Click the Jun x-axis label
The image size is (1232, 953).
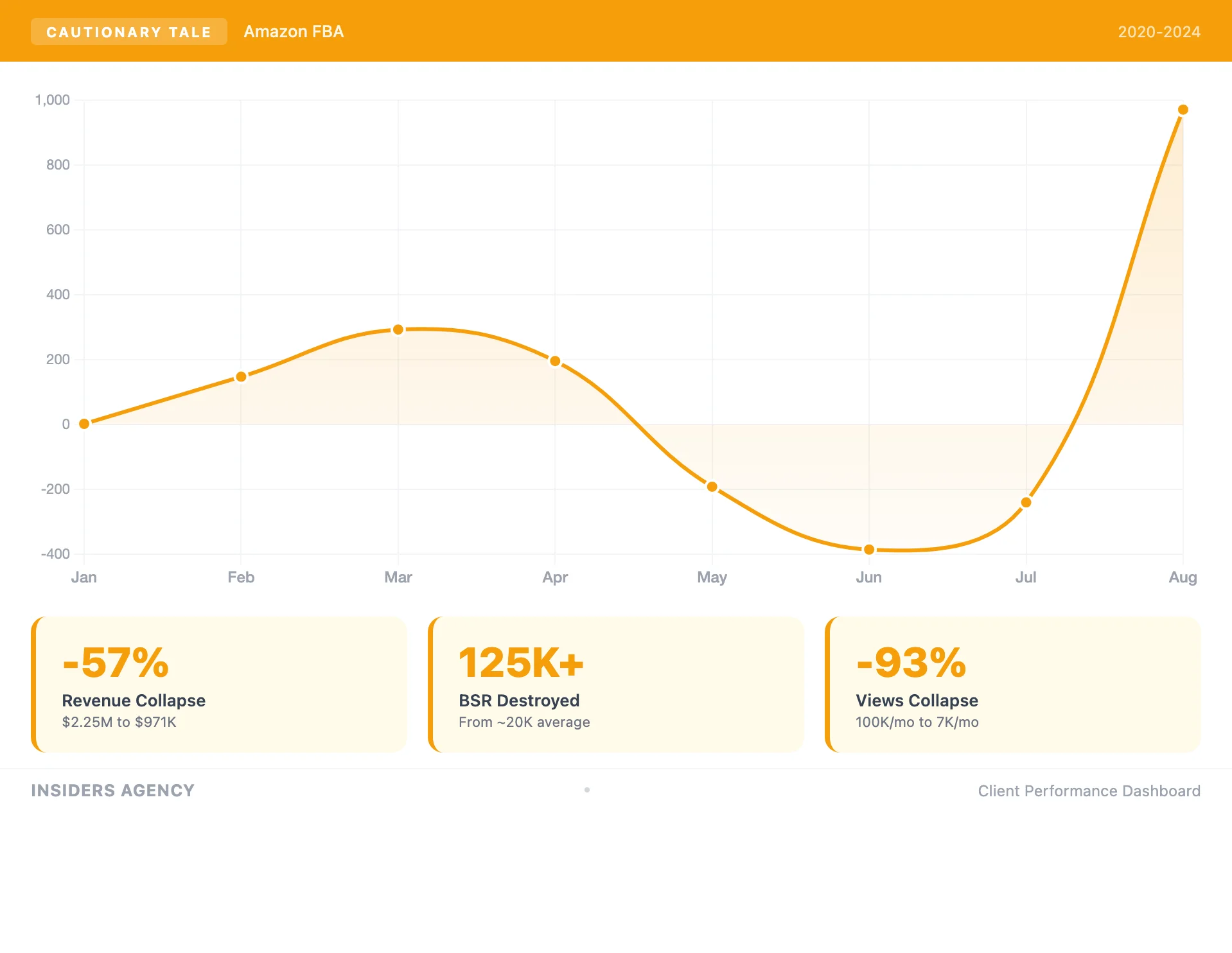coord(869,577)
